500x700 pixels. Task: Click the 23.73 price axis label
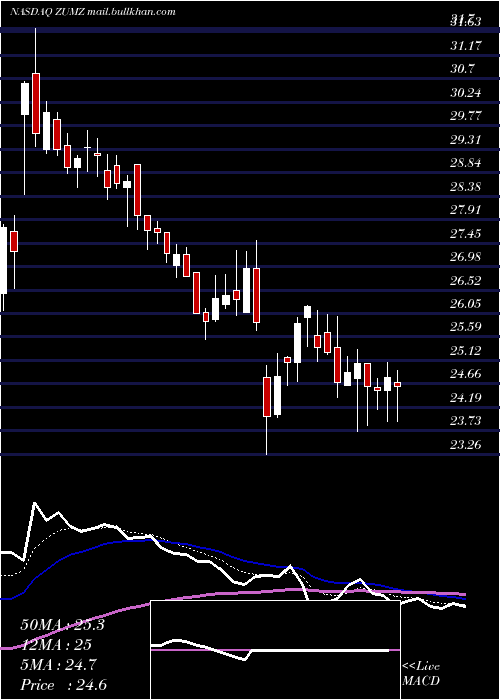(x=466, y=421)
